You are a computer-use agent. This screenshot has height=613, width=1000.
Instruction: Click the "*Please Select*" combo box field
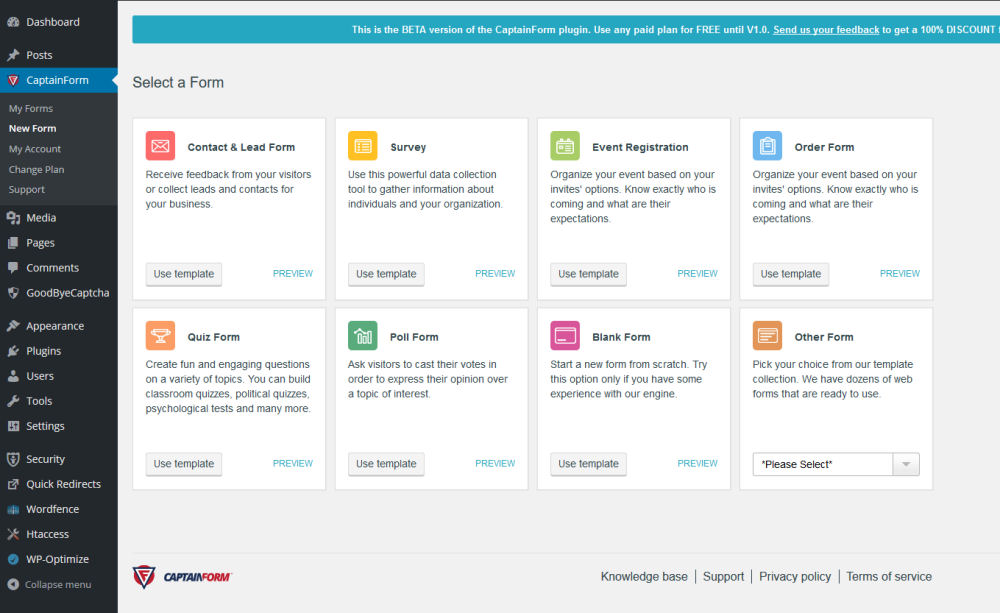[x=835, y=464]
